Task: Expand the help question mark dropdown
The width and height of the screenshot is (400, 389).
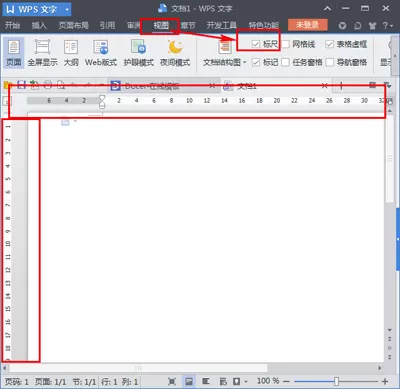Action: click(387, 26)
